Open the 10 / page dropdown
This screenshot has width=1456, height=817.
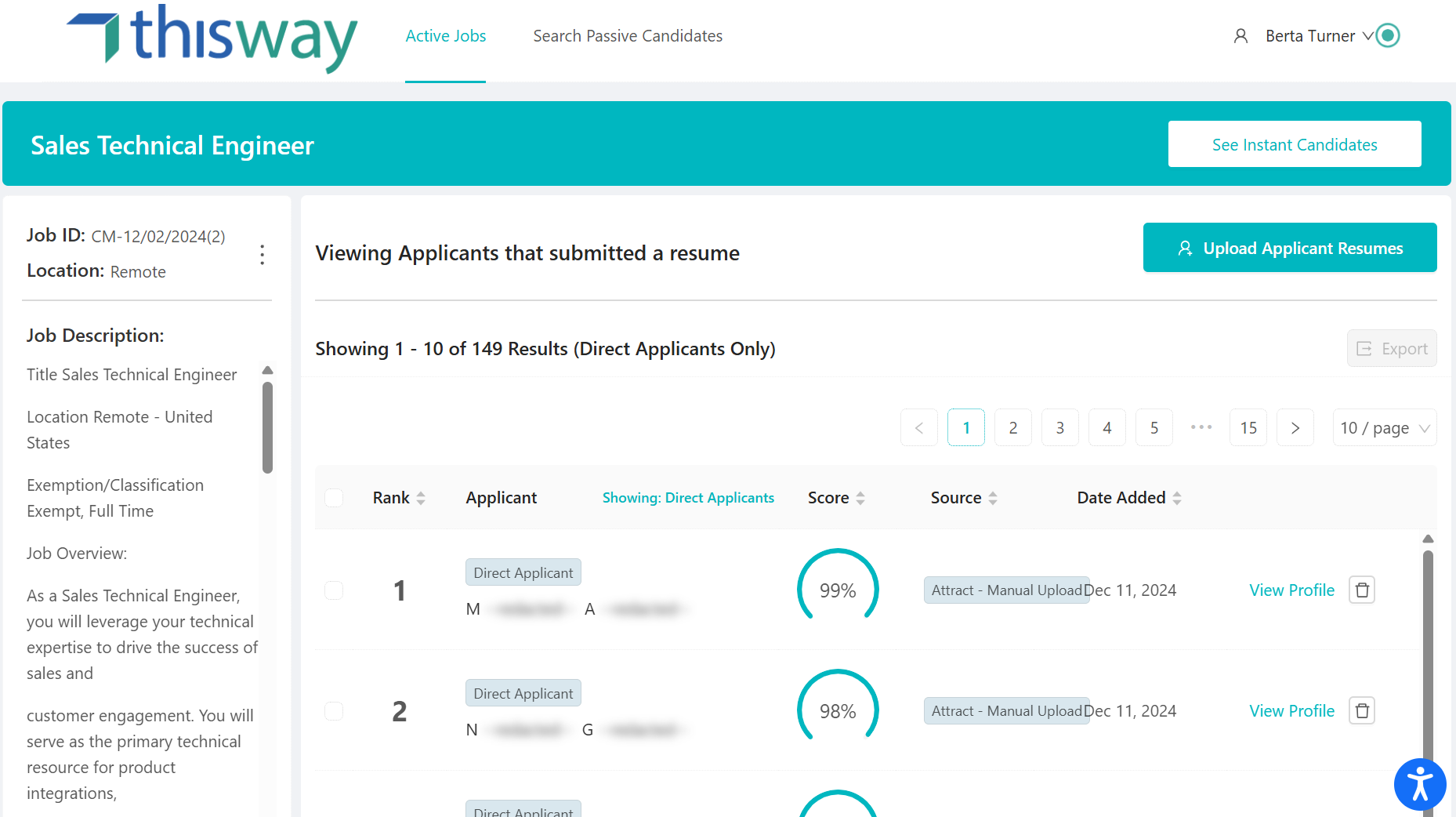pyautogui.click(x=1384, y=427)
